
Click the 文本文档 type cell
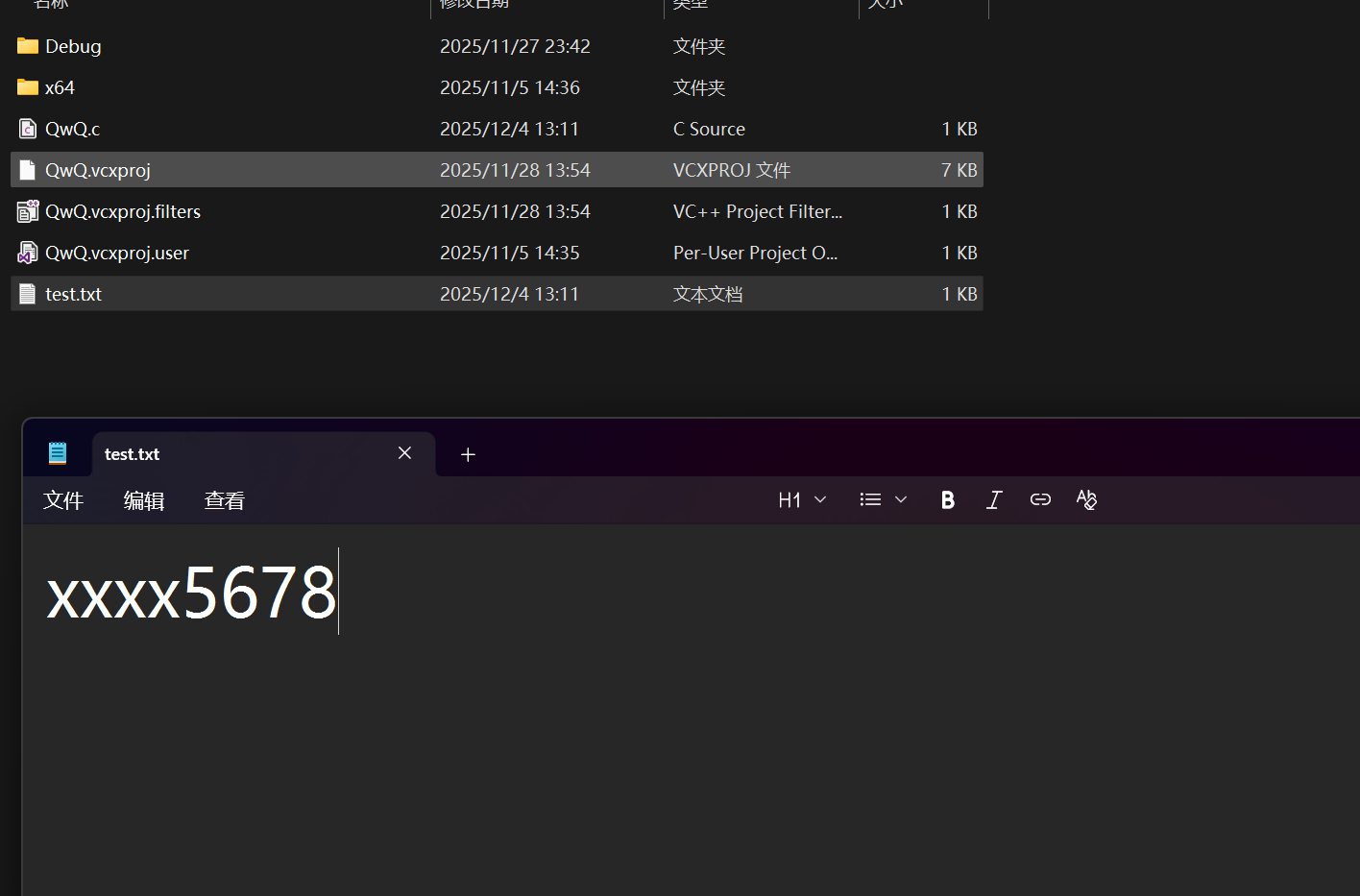pyautogui.click(x=708, y=294)
